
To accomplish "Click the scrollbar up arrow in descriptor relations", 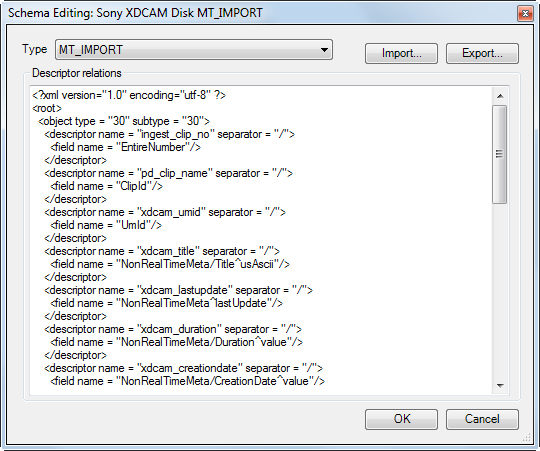I will 500,96.
